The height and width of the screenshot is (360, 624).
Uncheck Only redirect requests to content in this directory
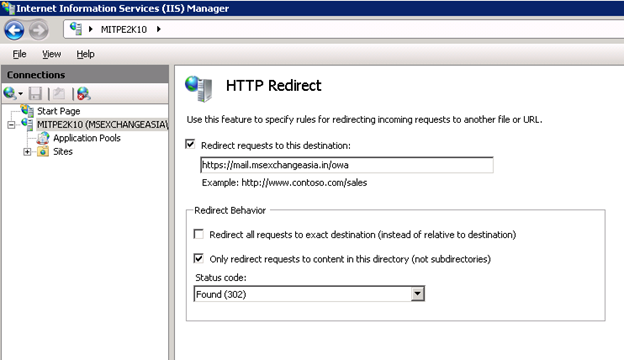(198, 258)
